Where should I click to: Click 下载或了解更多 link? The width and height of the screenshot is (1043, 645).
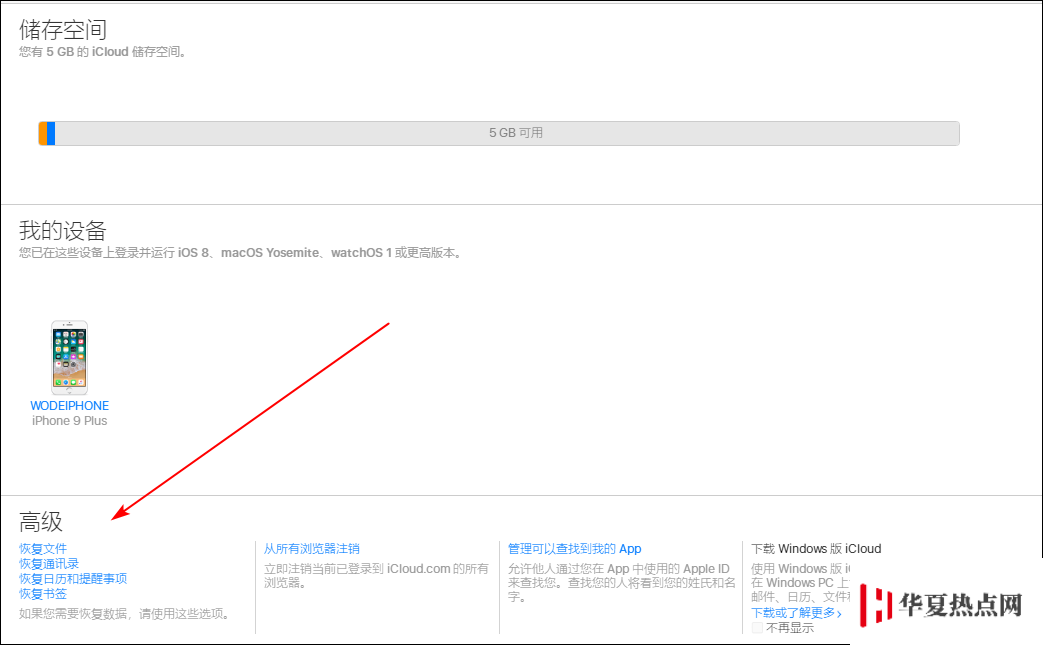point(796,612)
